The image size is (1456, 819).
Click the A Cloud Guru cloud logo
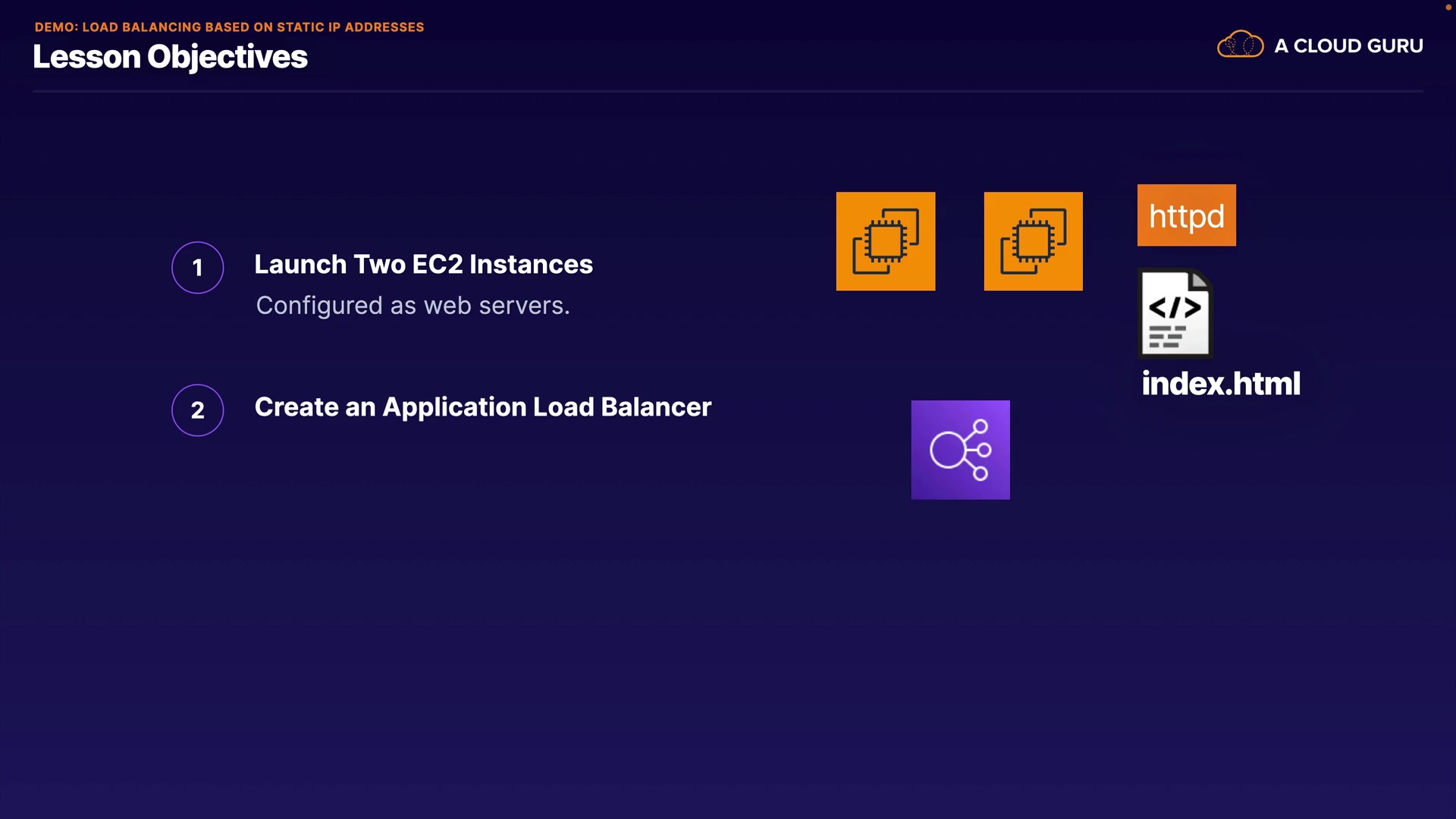pos(1240,45)
